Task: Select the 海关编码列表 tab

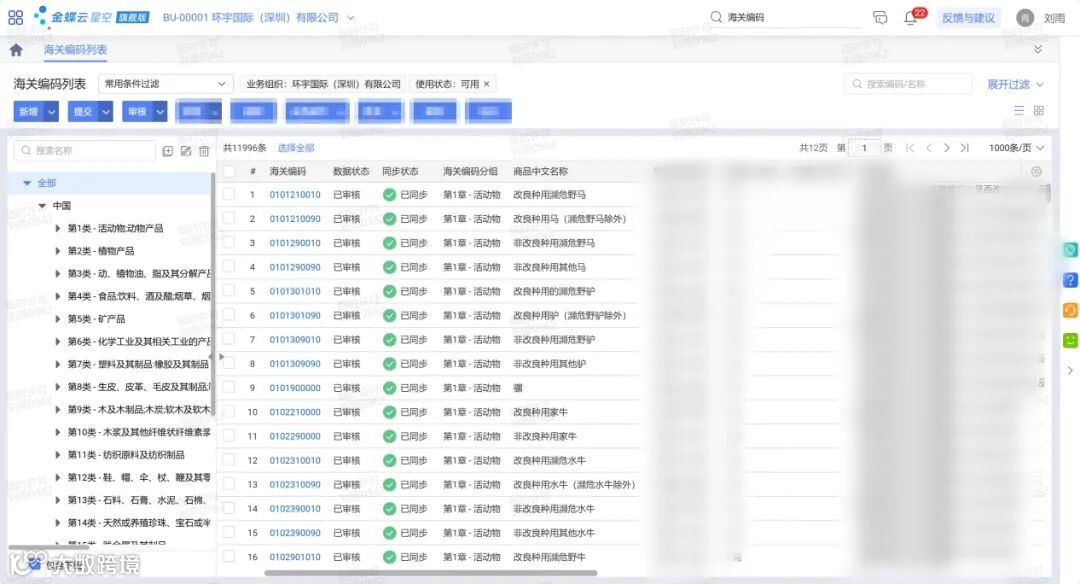Action: 75,50
